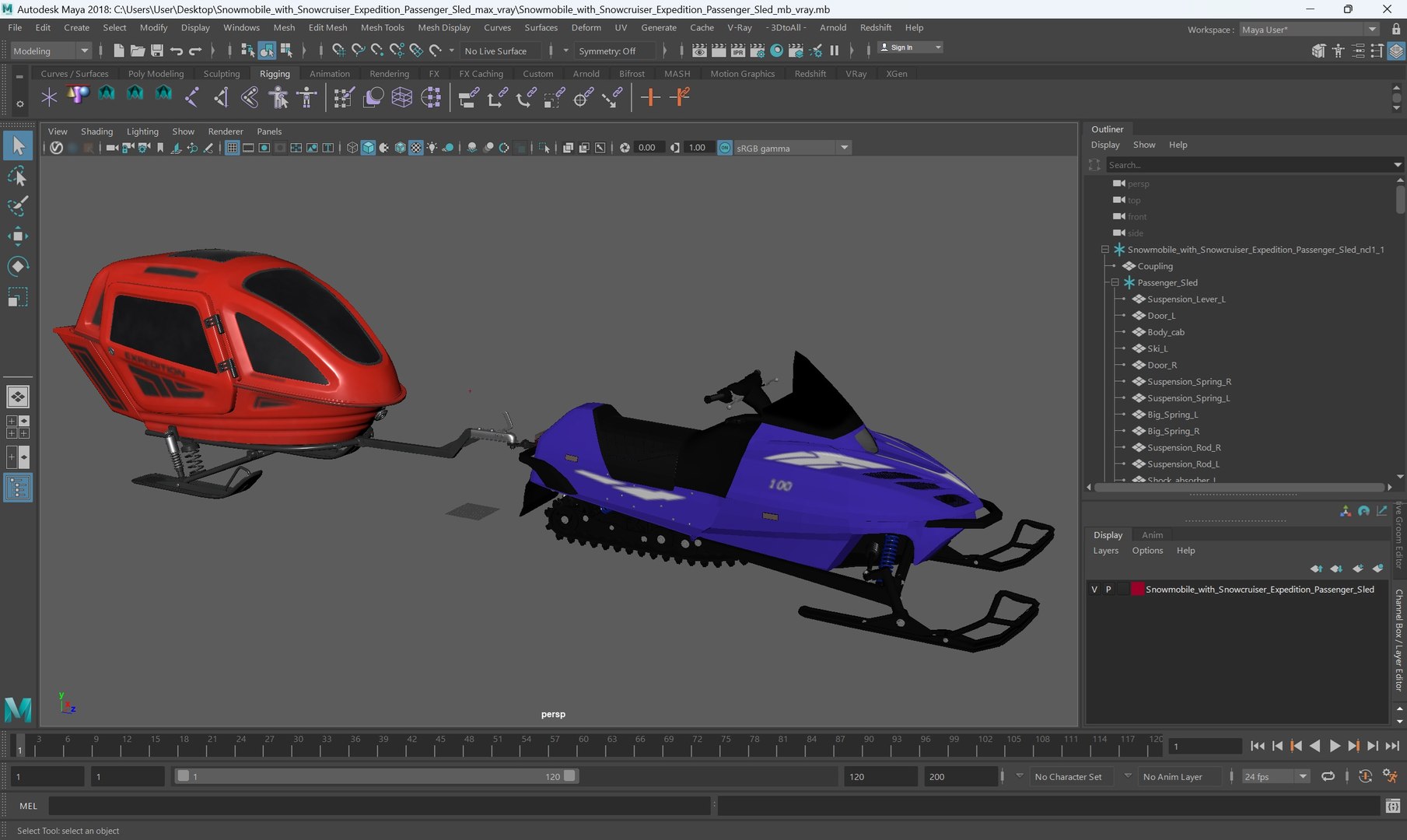Click the playback range slider bar

(x=376, y=776)
